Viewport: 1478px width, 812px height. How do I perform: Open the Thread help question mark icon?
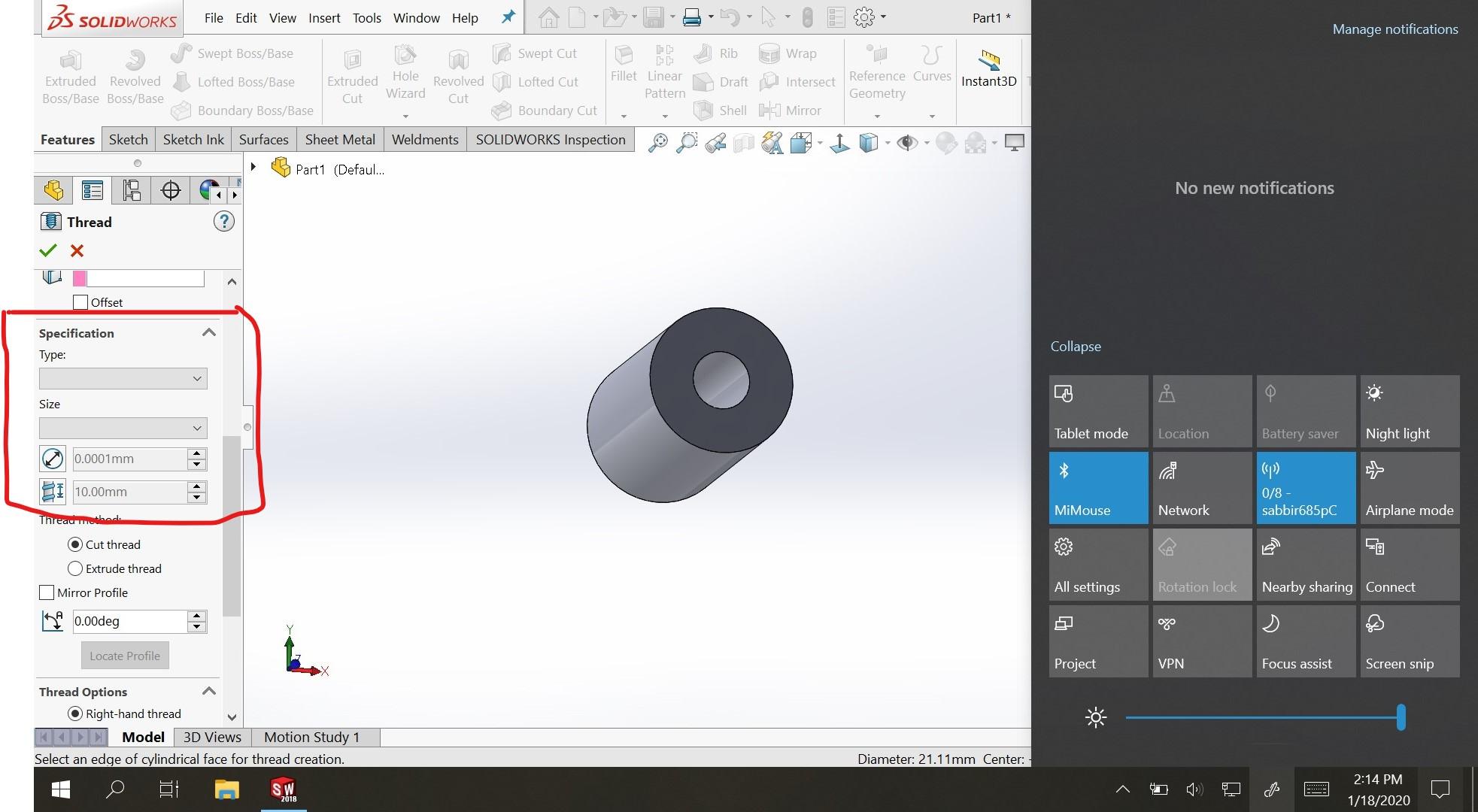223,221
